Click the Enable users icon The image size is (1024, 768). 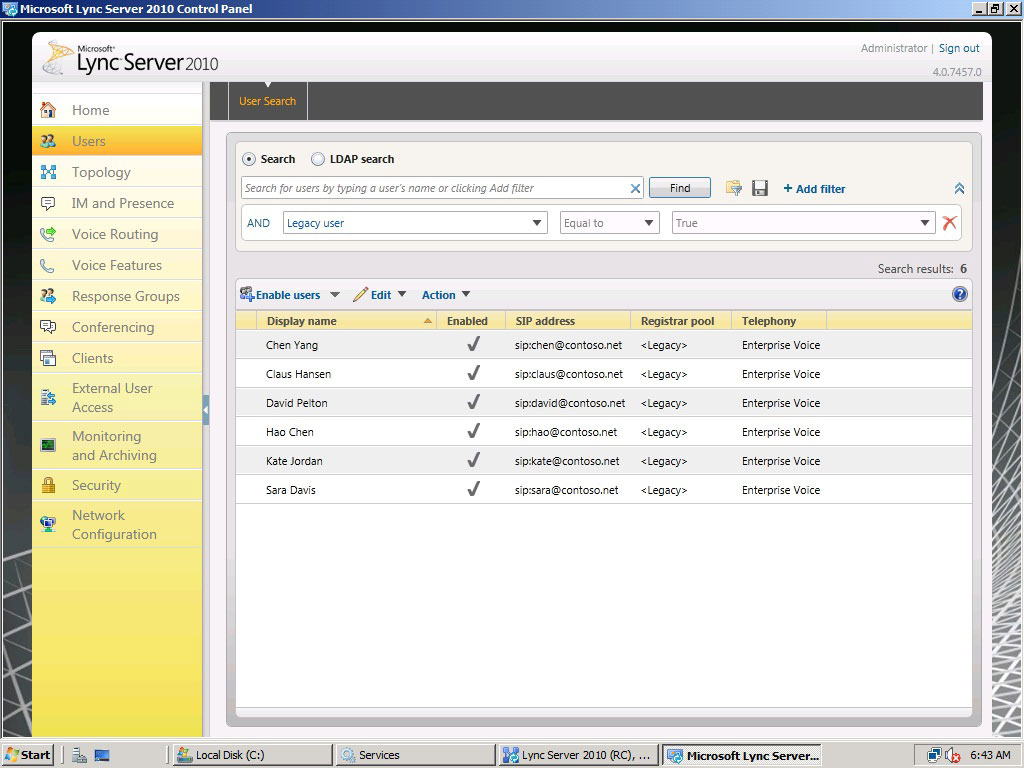[x=247, y=295]
